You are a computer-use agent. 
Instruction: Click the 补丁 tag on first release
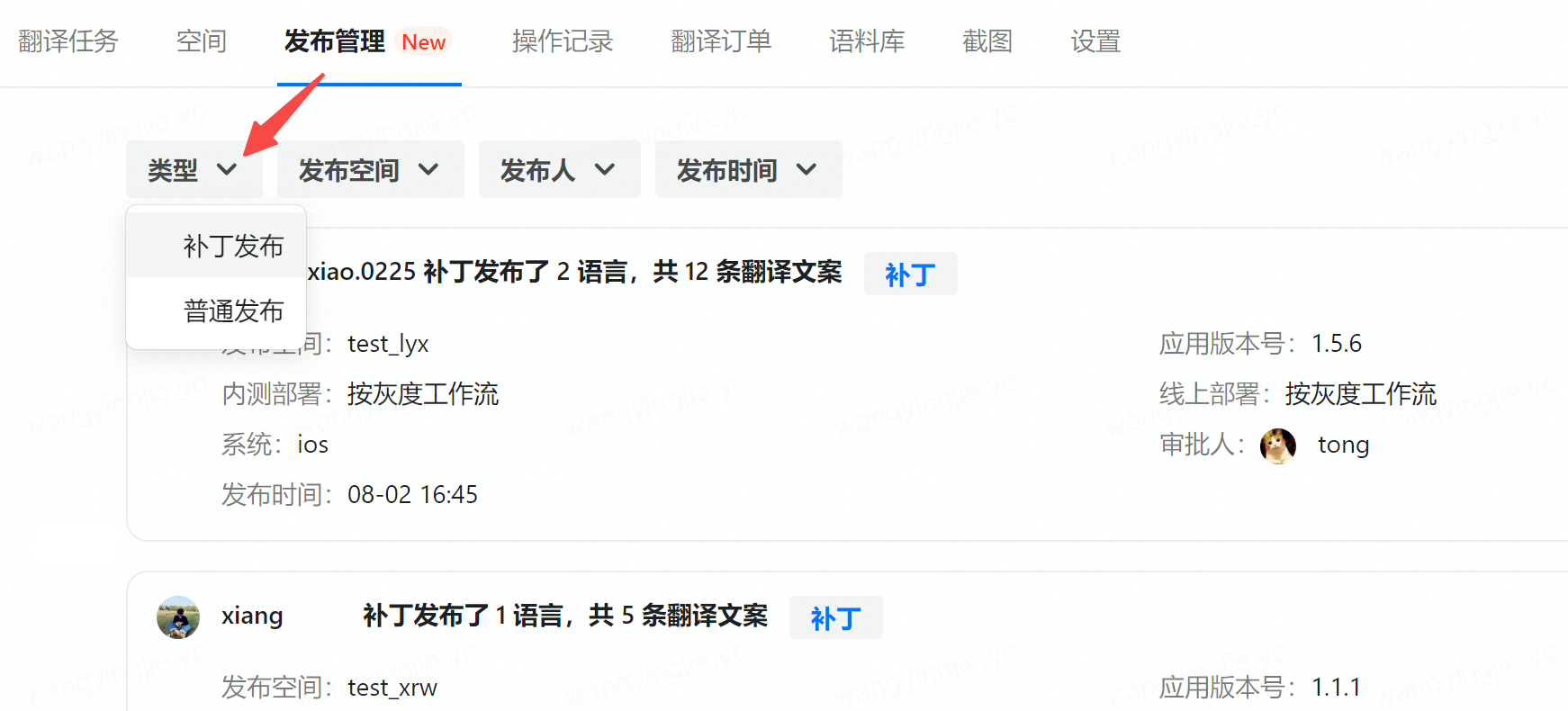tap(910, 274)
